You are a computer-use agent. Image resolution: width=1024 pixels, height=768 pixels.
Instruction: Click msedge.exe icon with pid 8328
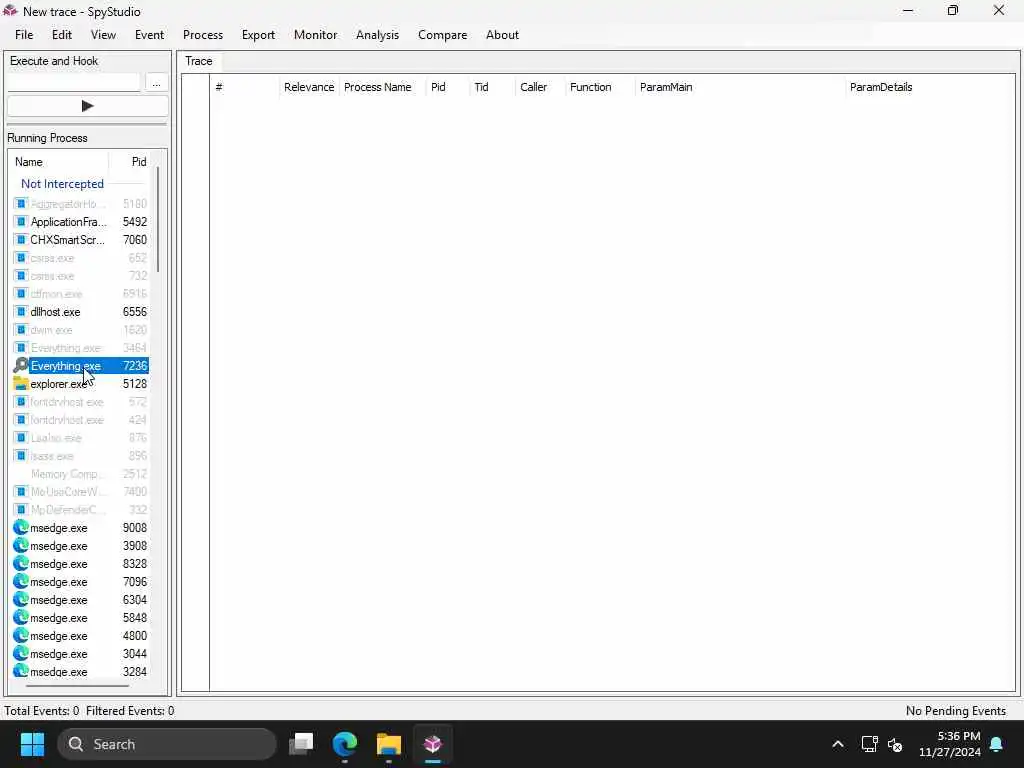click(21, 563)
